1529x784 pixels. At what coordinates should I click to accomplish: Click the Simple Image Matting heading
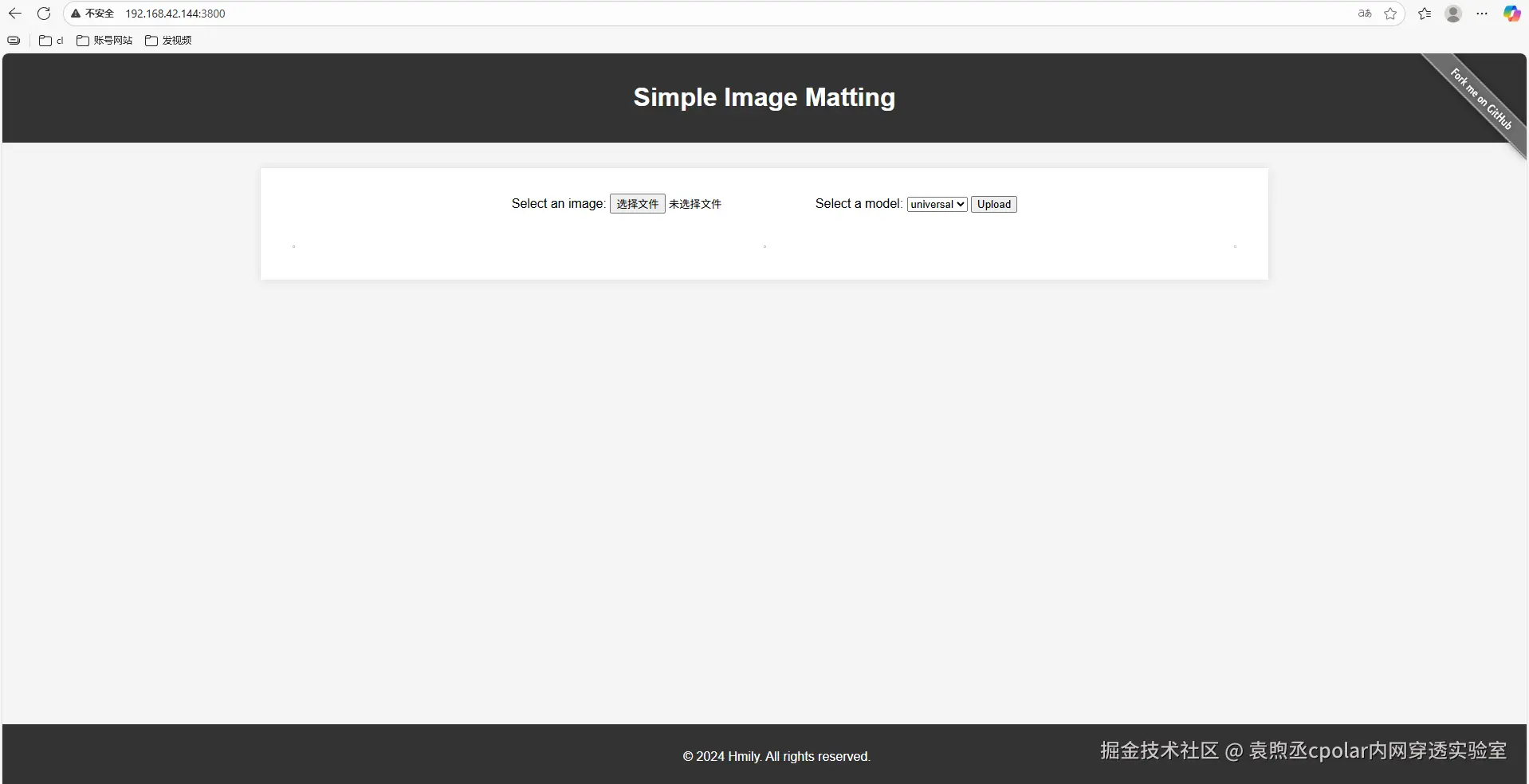[764, 97]
